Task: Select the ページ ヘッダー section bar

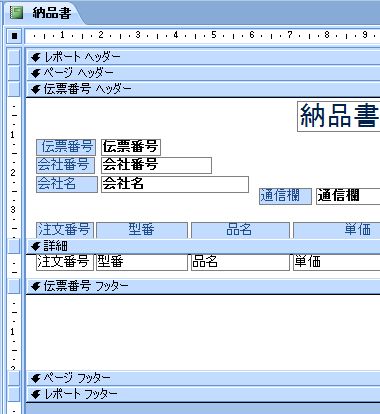Action: [203, 73]
